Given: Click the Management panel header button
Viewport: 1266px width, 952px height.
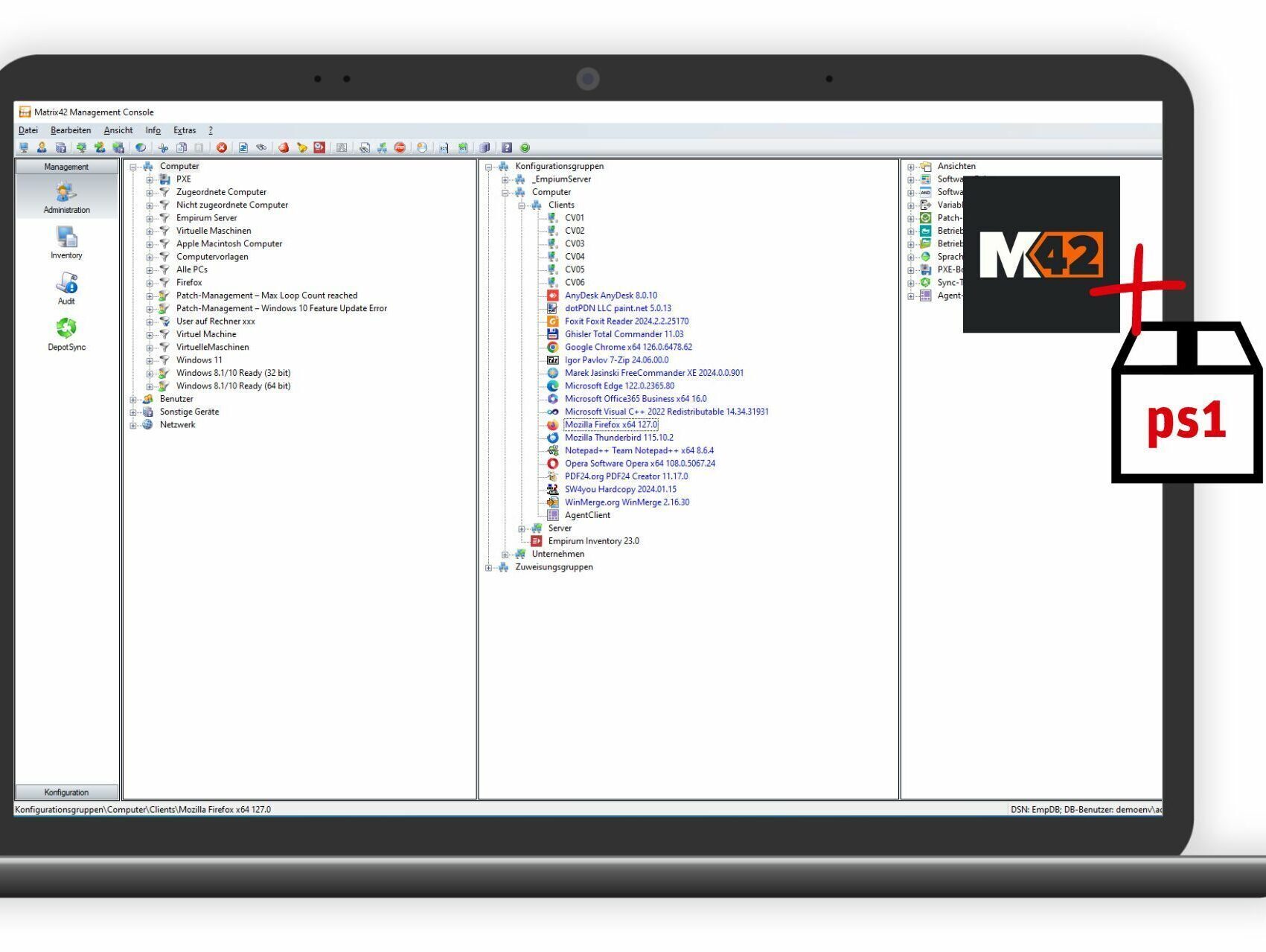Looking at the screenshot, I should tap(66, 167).
